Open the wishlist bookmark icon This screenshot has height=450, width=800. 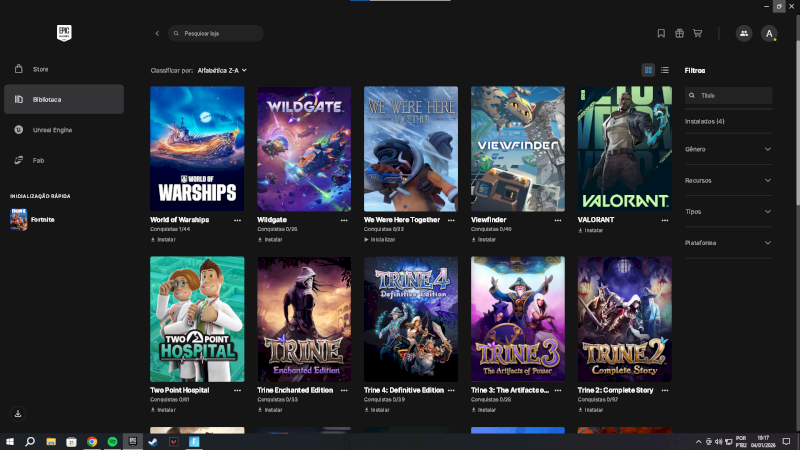coord(661,33)
